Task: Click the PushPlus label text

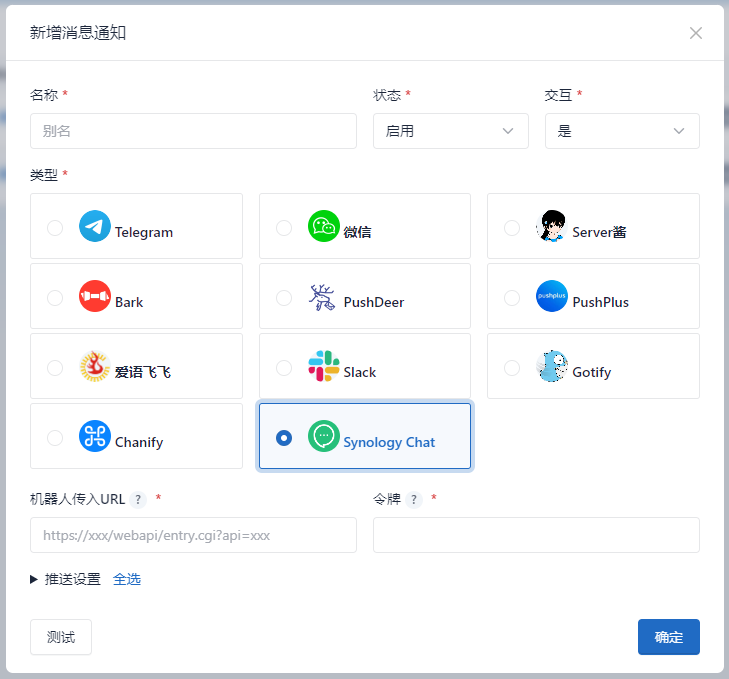Action: (x=601, y=302)
